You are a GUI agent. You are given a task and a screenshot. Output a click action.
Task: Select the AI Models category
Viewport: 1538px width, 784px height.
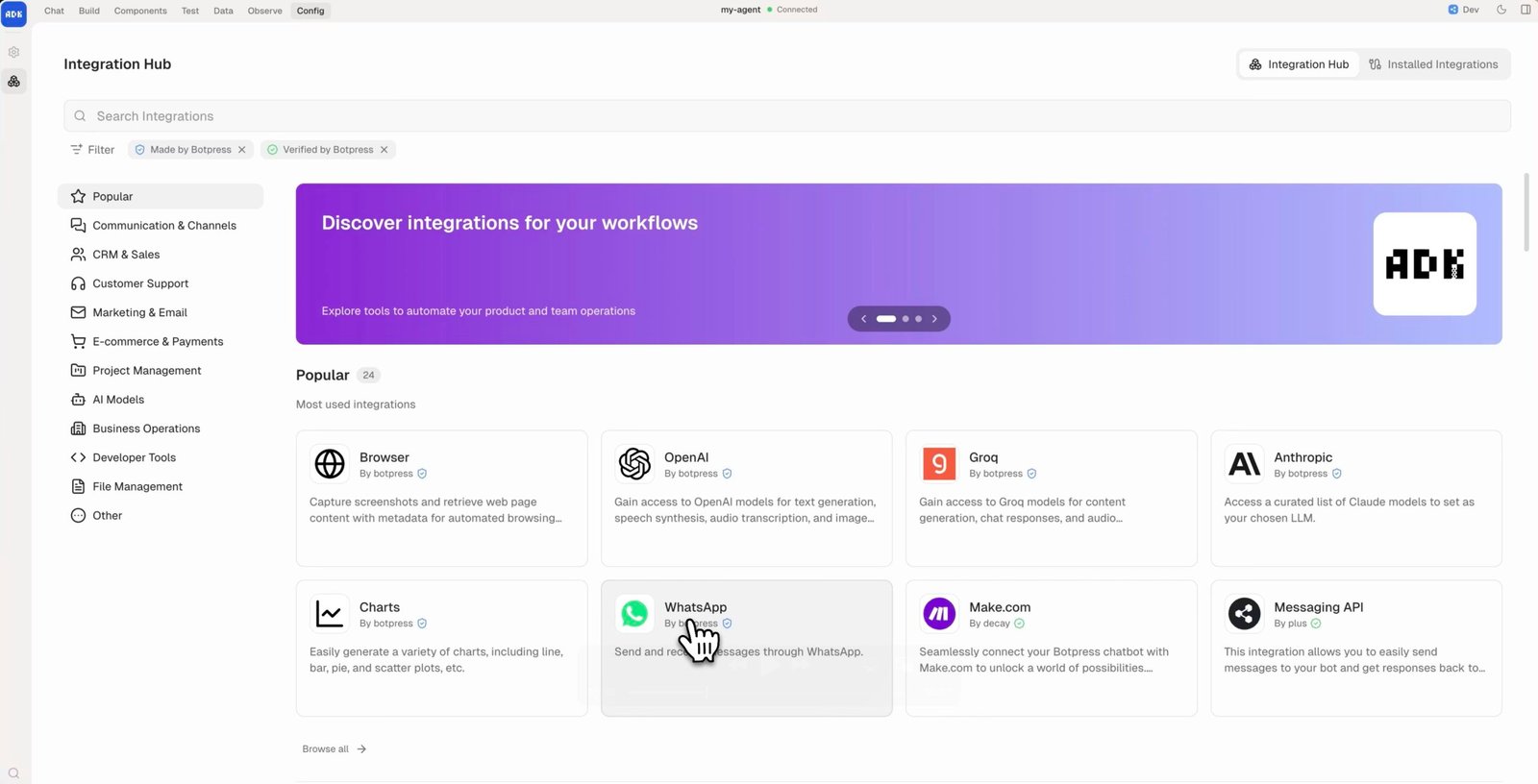click(161, 400)
